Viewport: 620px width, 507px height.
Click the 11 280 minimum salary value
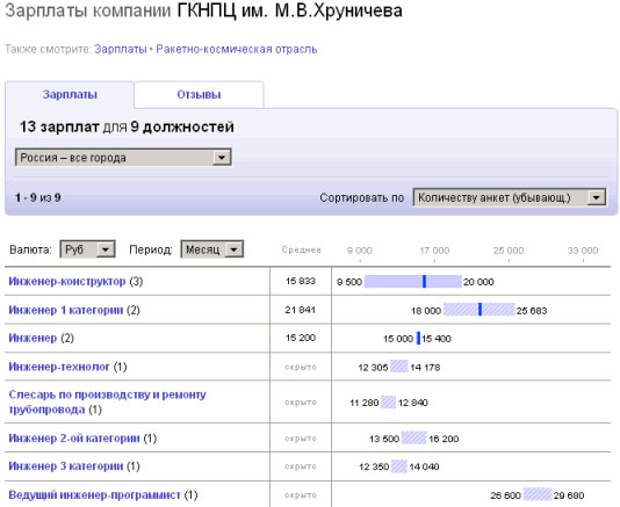(x=364, y=403)
